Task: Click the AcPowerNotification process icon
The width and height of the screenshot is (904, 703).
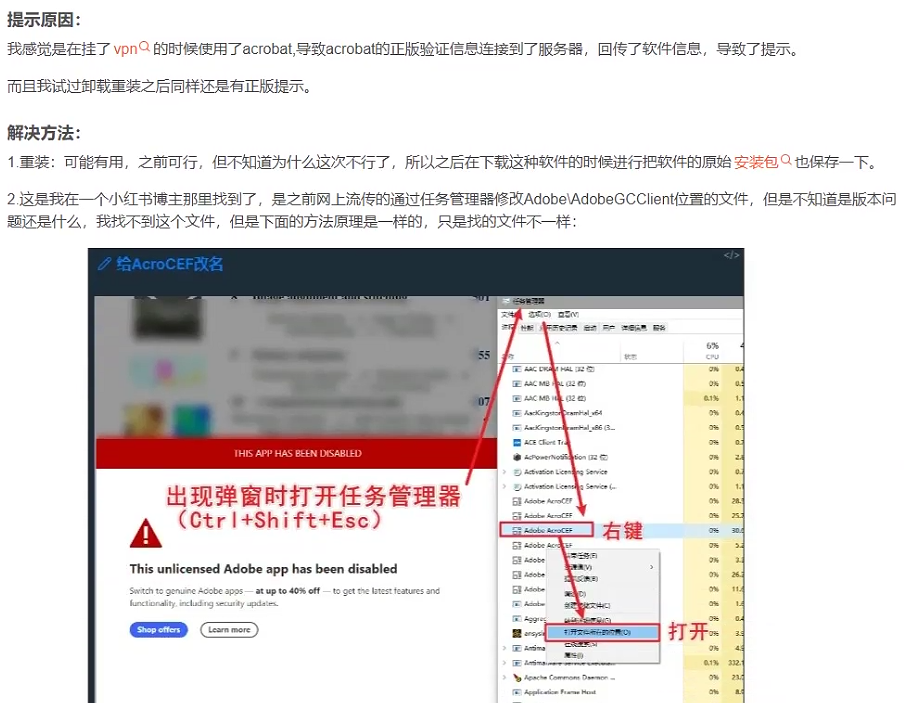Action: click(x=517, y=457)
